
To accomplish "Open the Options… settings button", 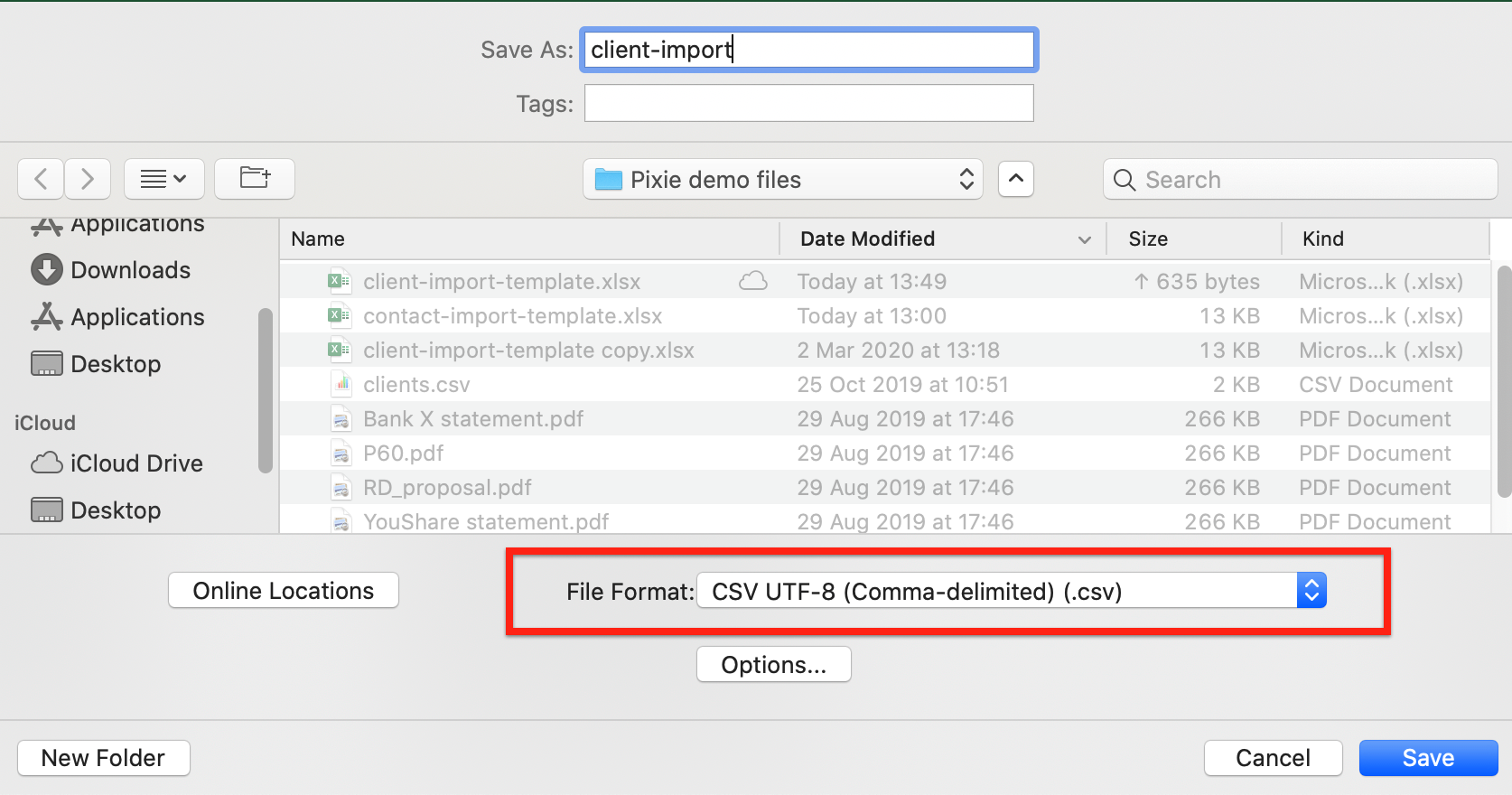I will click(773, 665).
